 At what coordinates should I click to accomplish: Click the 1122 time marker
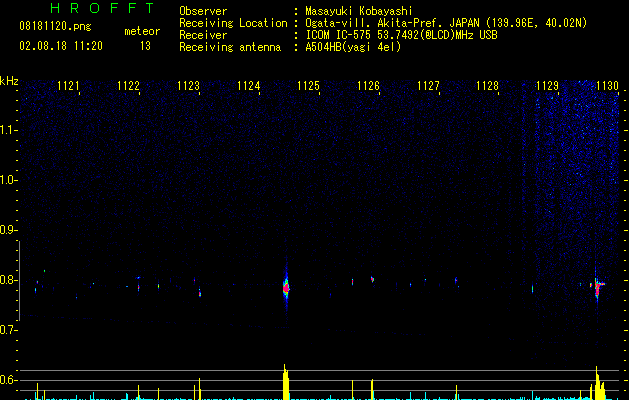click(x=128, y=86)
